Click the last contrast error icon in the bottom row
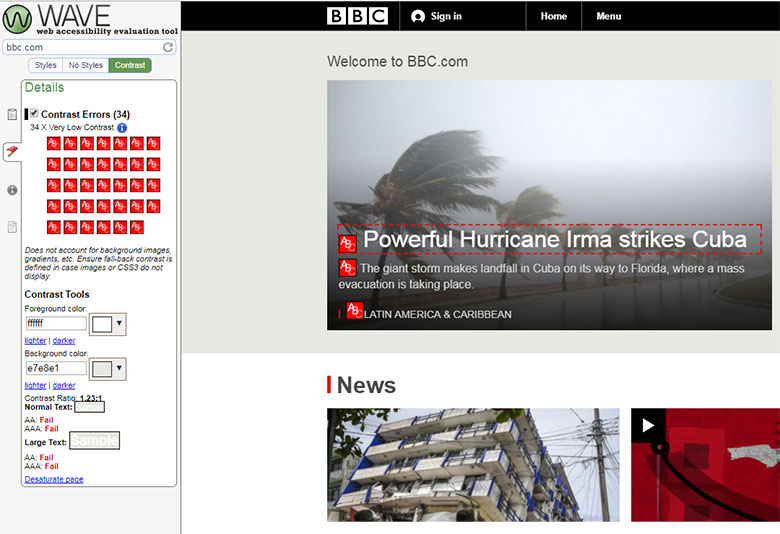The image size is (780, 534). pyautogui.click(x=137, y=227)
